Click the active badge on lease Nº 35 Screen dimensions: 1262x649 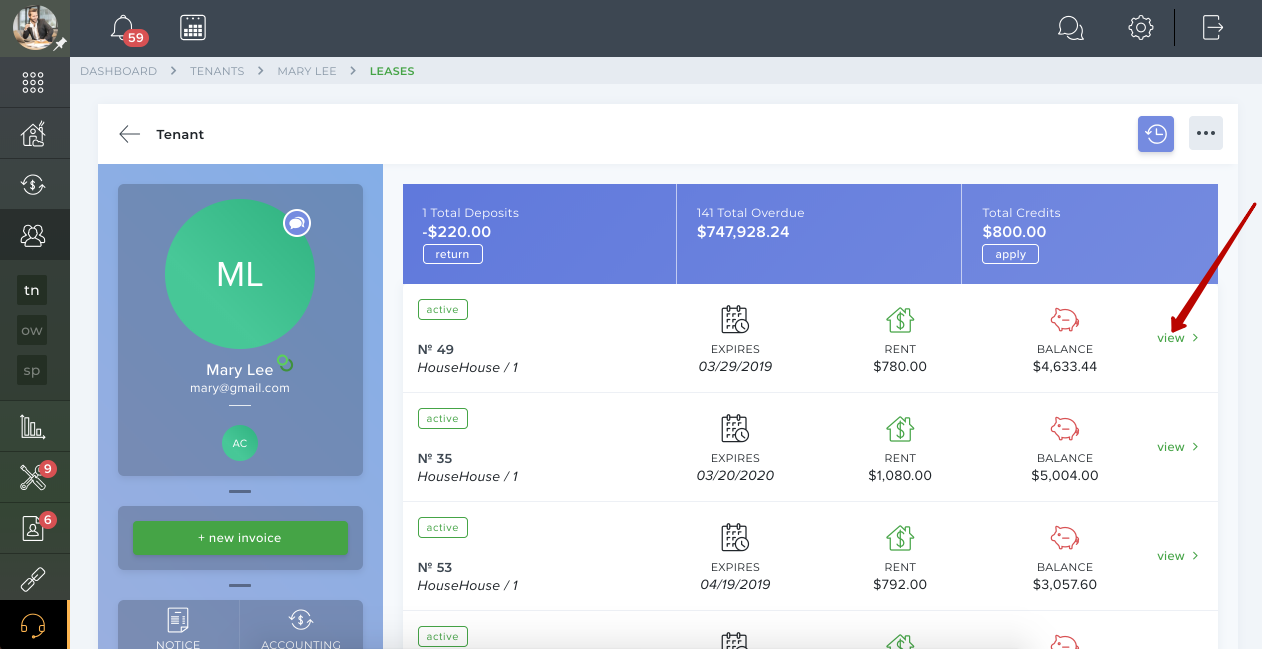(x=443, y=419)
